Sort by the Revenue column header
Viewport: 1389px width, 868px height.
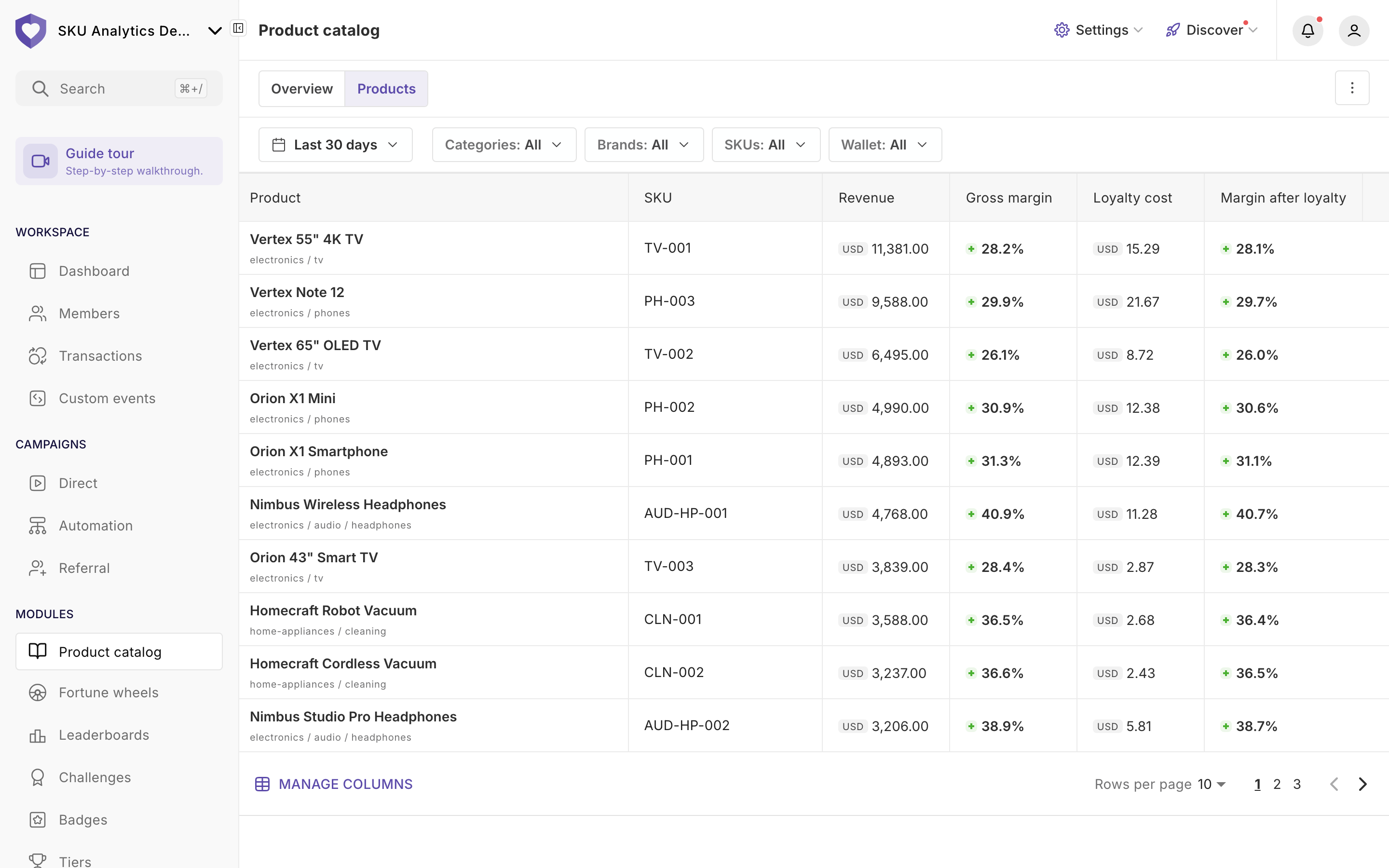[x=866, y=198]
